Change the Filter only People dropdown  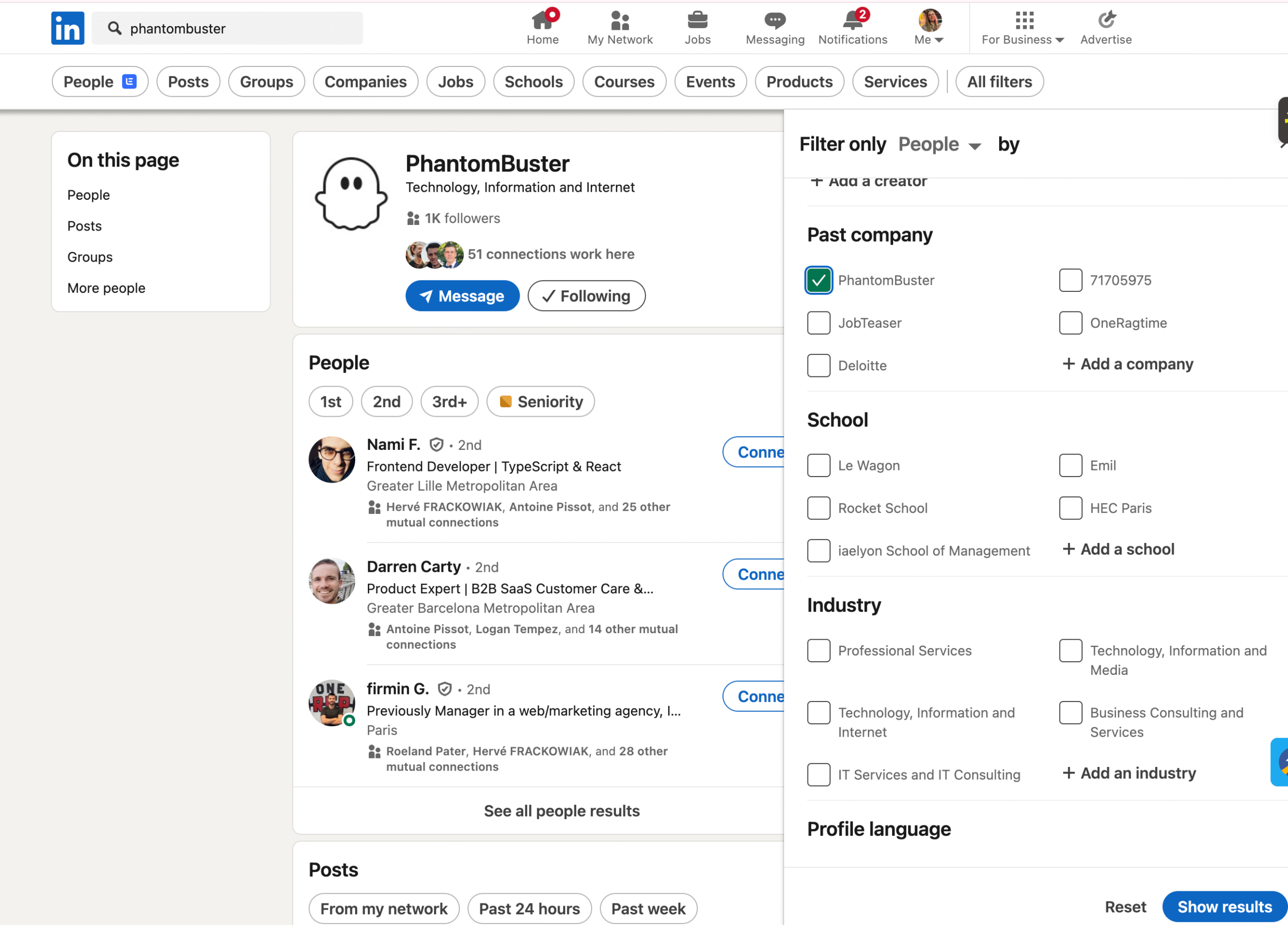(939, 144)
